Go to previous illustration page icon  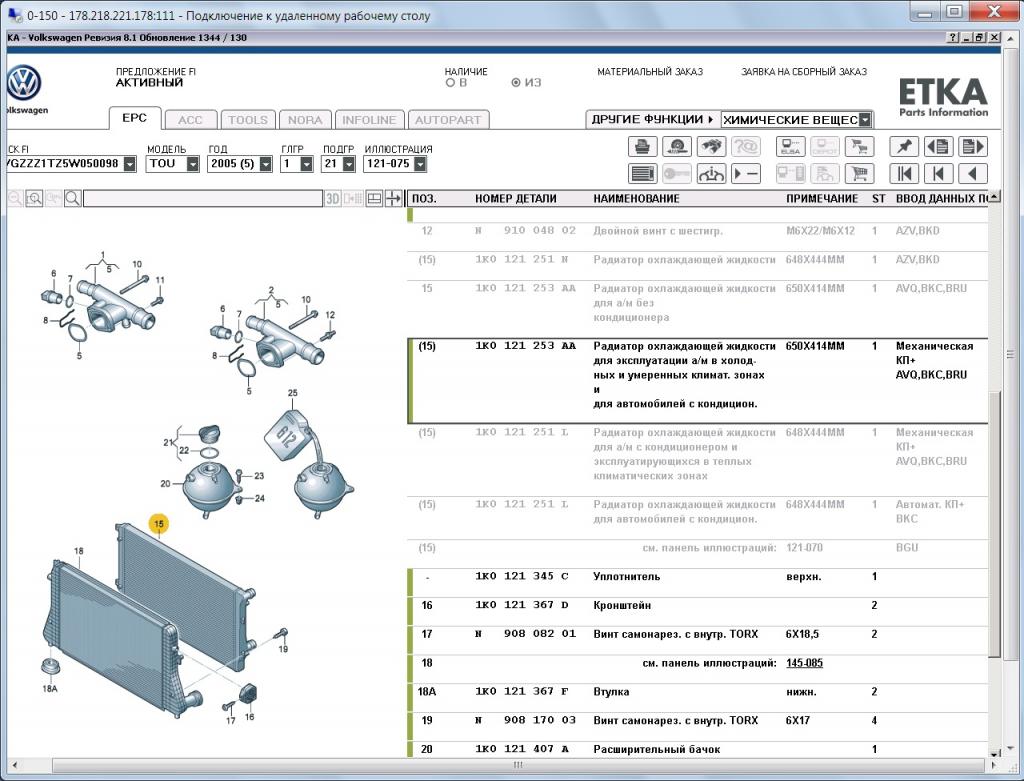pos(938,146)
